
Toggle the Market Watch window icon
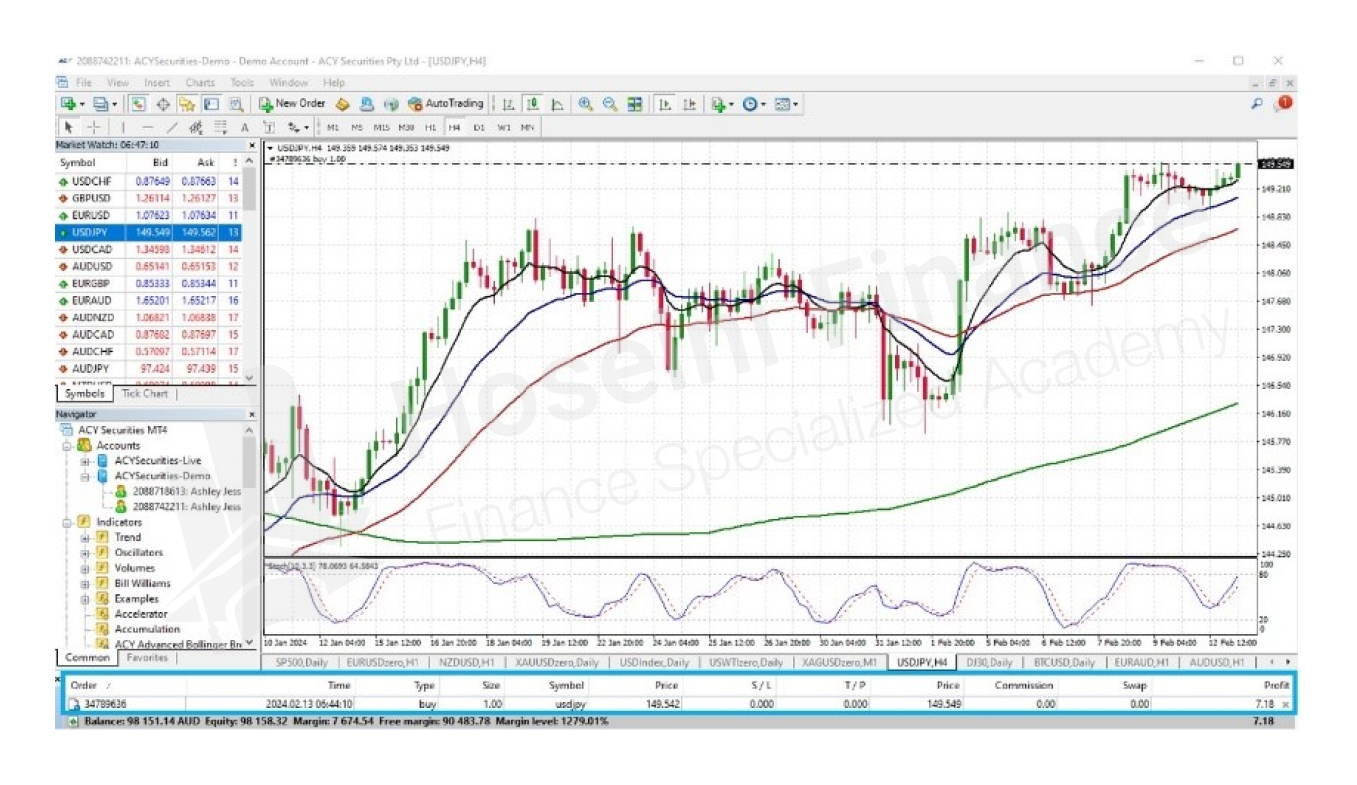click(x=137, y=103)
